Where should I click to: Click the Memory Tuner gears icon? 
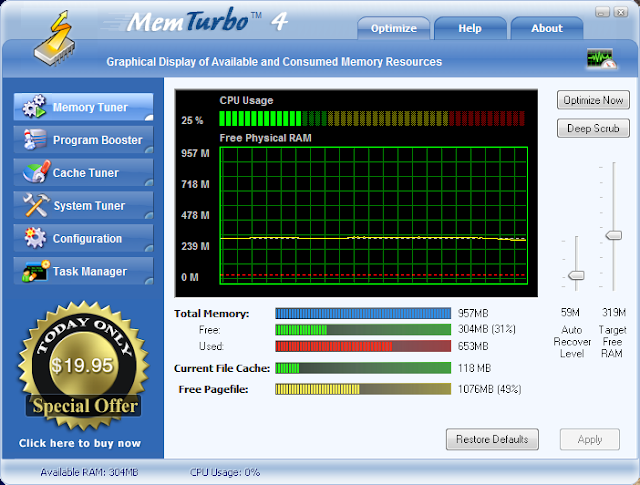point(34,107)
